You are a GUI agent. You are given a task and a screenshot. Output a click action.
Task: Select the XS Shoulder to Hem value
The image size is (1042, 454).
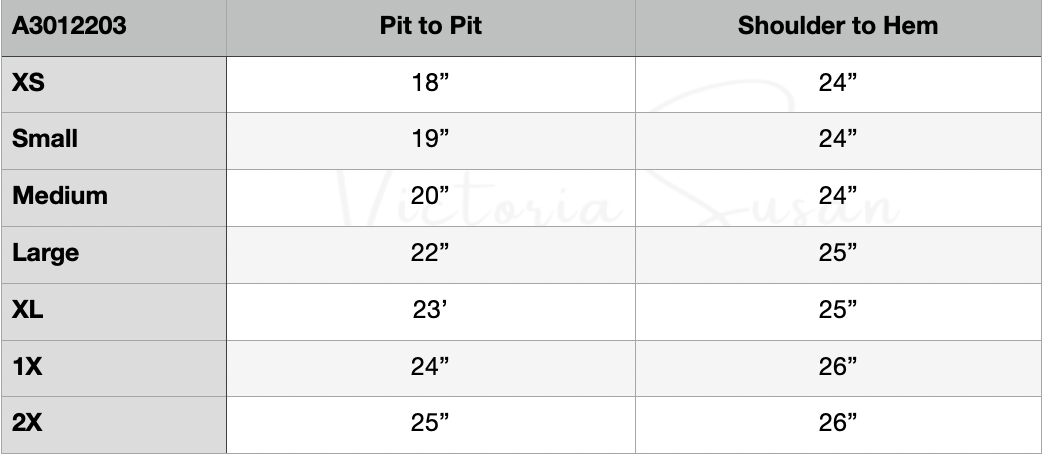[838, 84]
